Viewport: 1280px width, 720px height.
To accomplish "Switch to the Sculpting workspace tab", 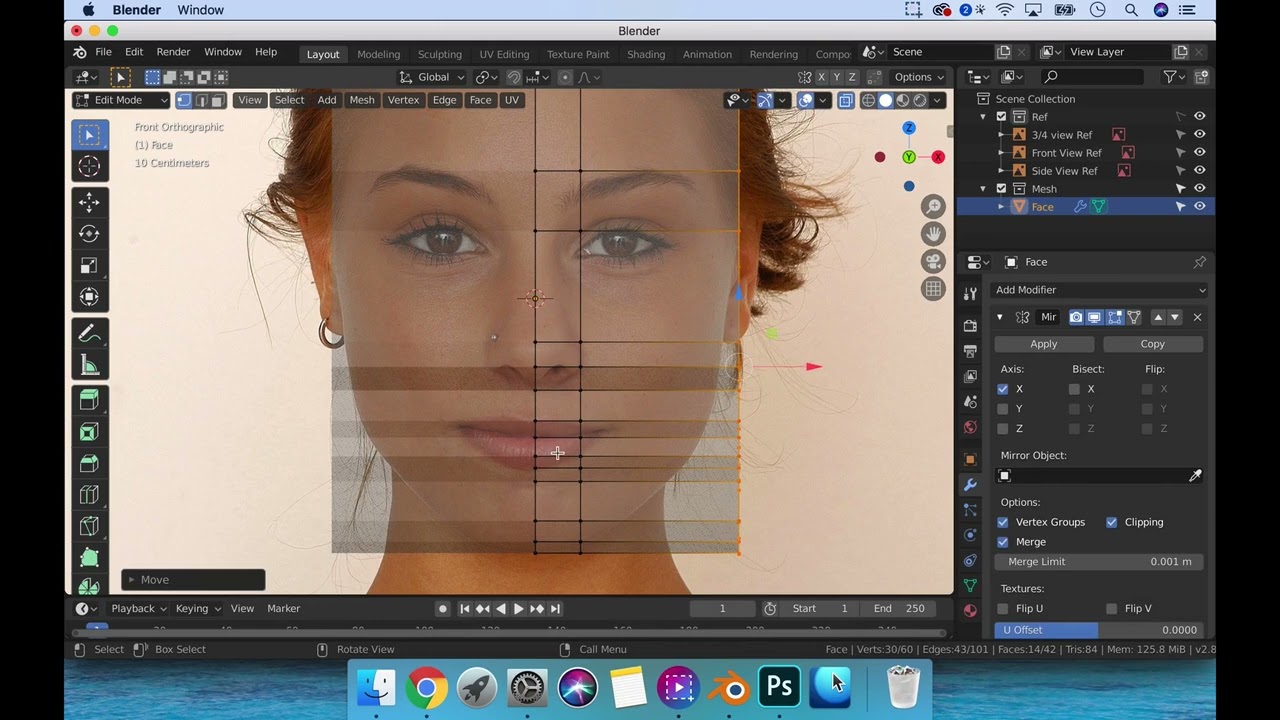I will (440, 54).
